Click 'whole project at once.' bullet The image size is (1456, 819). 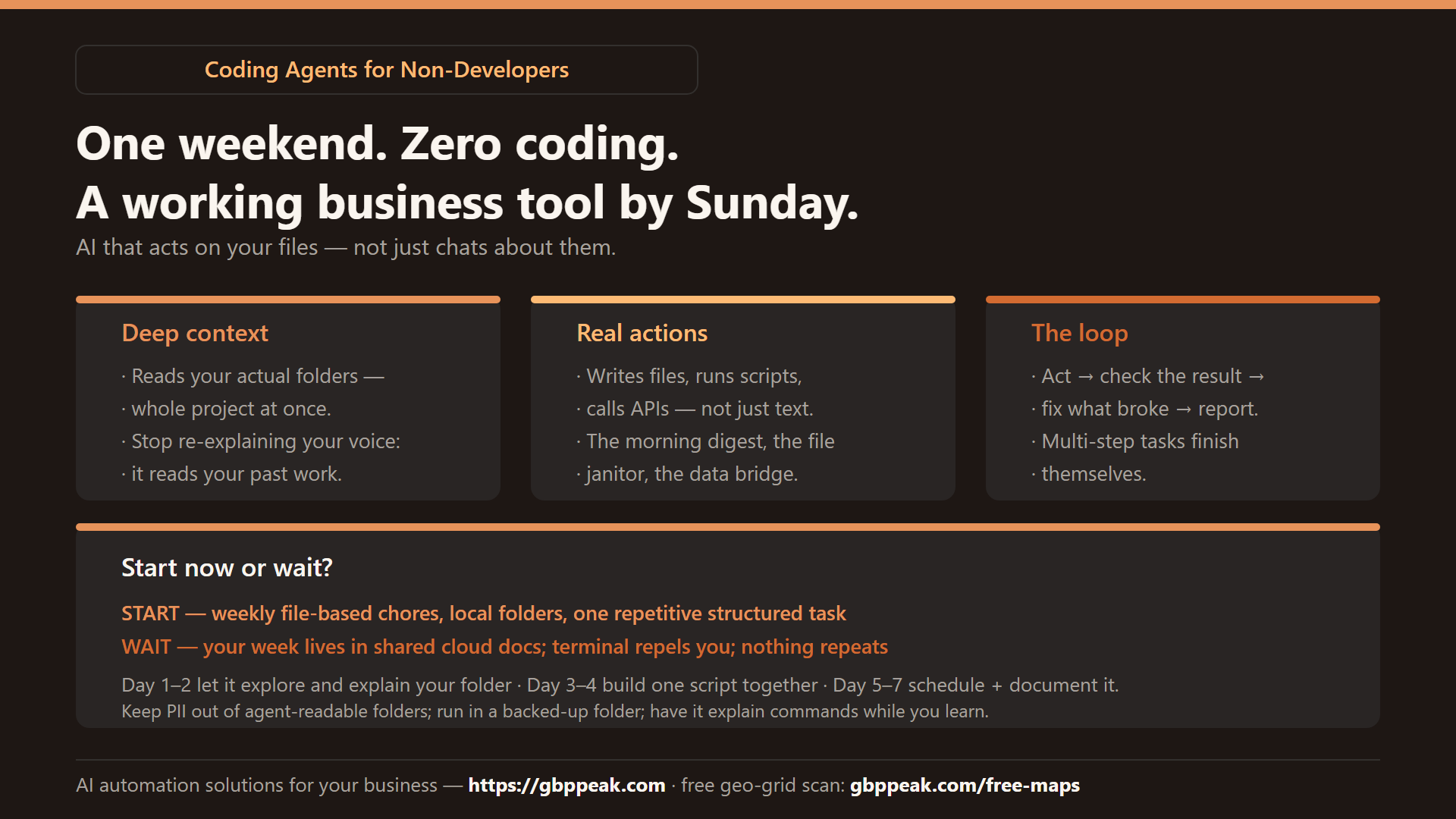[227, 409]
